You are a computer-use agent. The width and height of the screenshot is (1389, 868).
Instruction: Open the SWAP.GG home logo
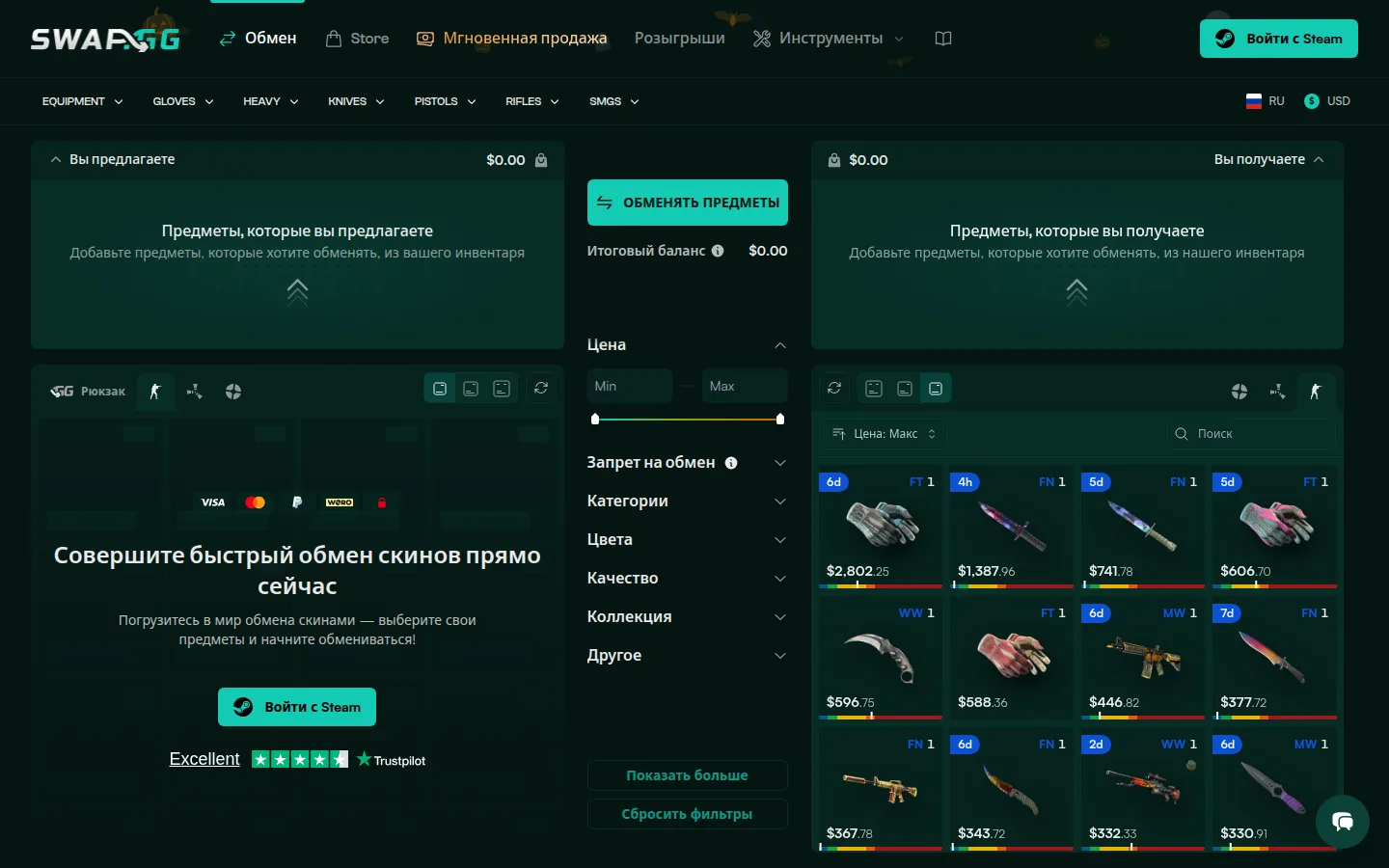tap(105, 39)
